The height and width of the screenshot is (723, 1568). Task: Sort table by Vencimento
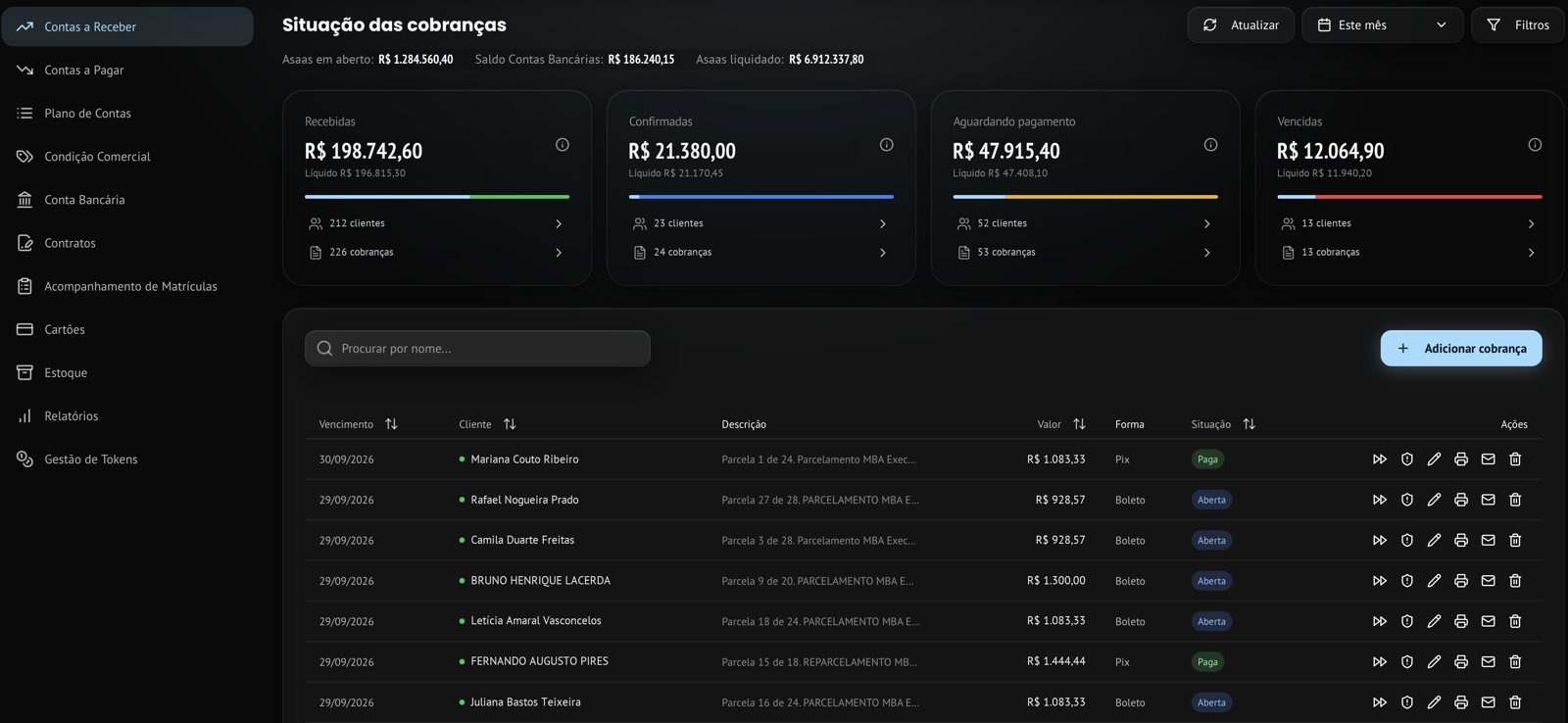(x=391, y=424)
